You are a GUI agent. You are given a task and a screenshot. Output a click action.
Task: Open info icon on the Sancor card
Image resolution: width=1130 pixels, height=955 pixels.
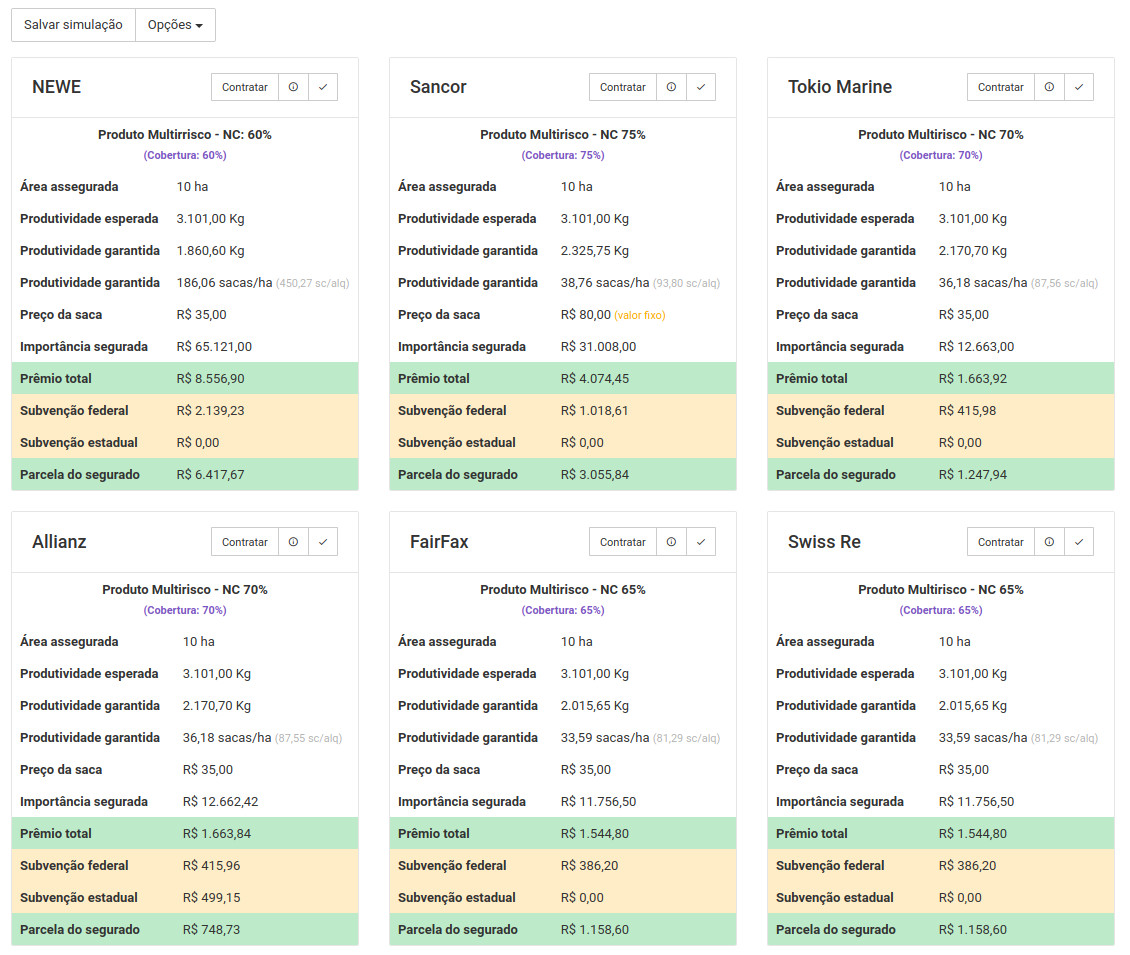[671, 87]
